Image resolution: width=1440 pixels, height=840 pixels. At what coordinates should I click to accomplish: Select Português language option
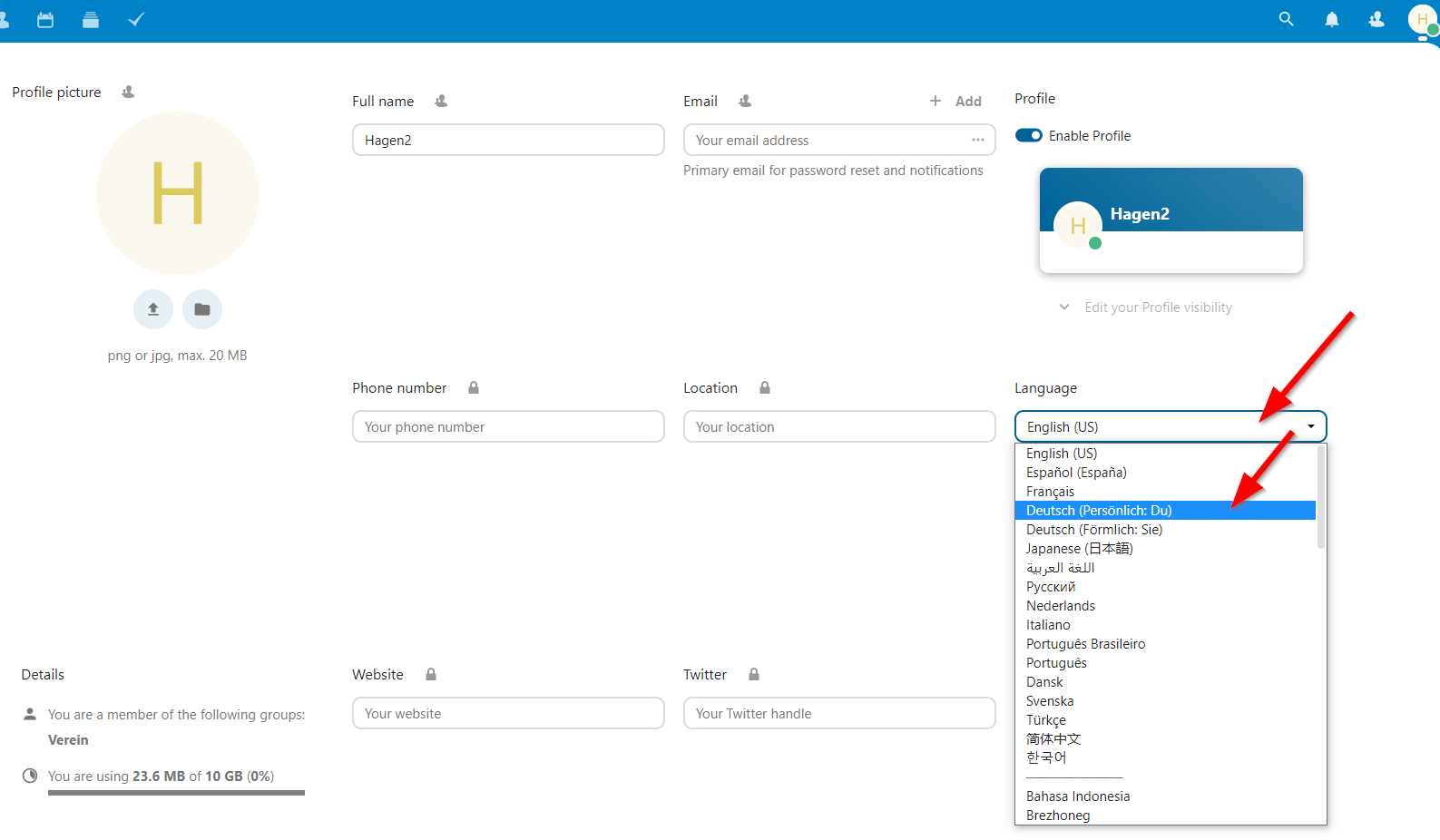[x=1165, y=663]
